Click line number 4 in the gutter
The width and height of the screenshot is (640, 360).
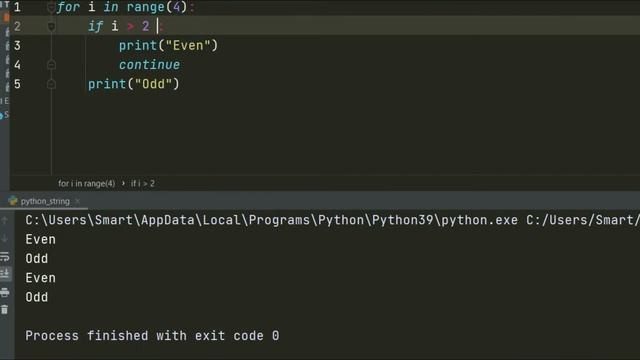pyautogui.click(x=17, y=65)
